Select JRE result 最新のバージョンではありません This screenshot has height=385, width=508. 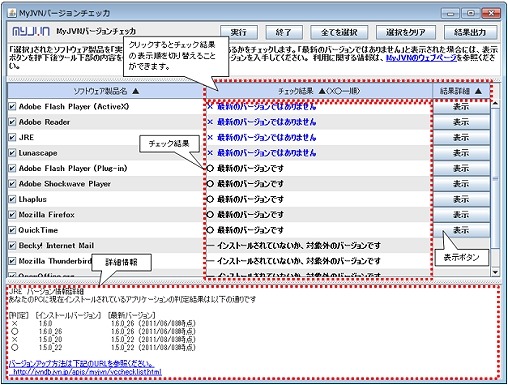266,137
